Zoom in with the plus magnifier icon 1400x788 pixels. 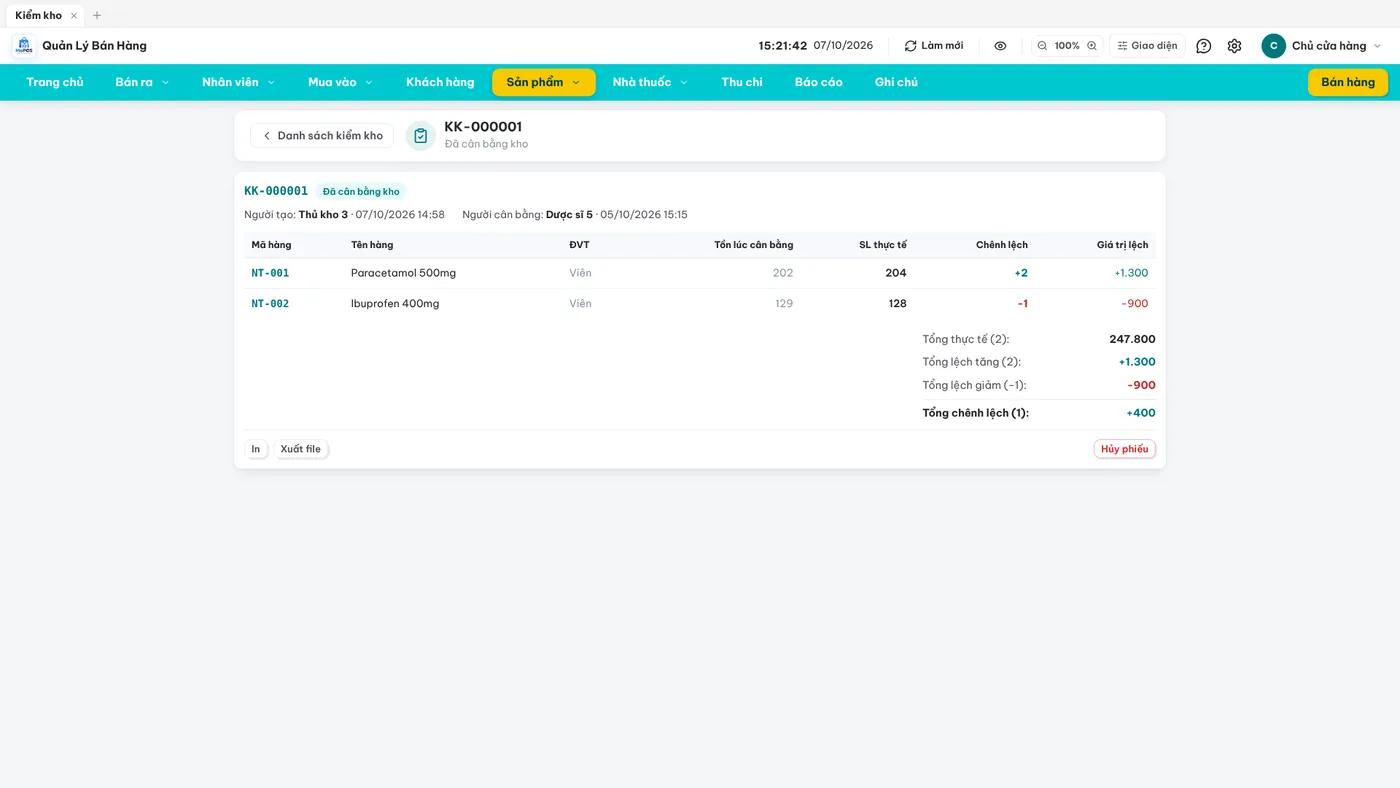tap(1092, 46)
